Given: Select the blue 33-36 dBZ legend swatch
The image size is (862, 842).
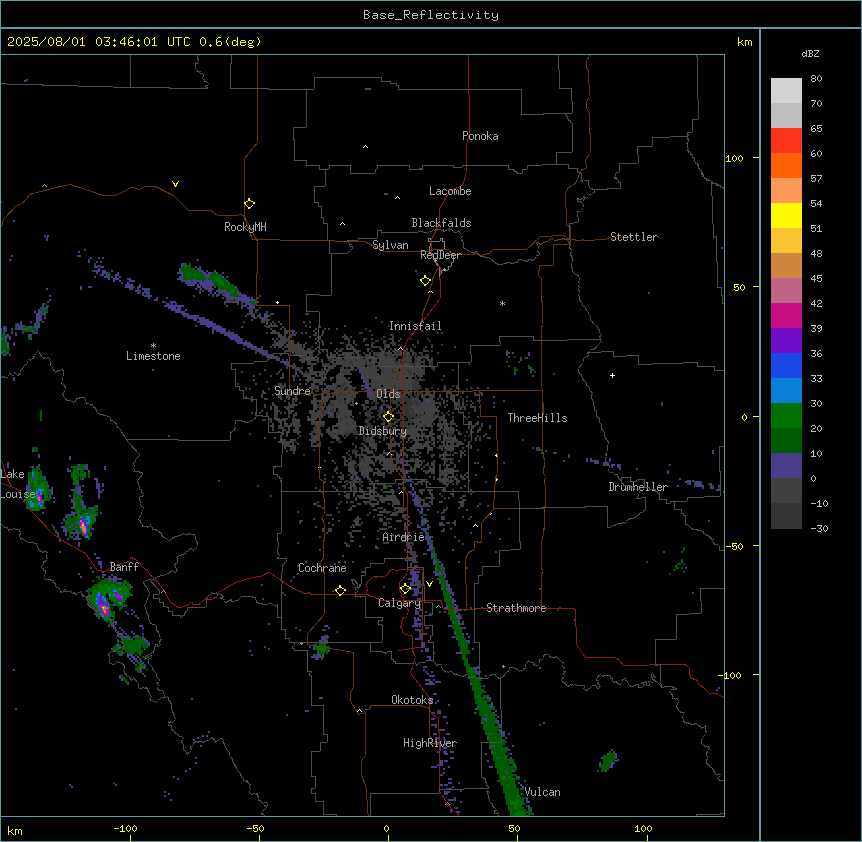Looking at the screenshot, I should 786,365.
